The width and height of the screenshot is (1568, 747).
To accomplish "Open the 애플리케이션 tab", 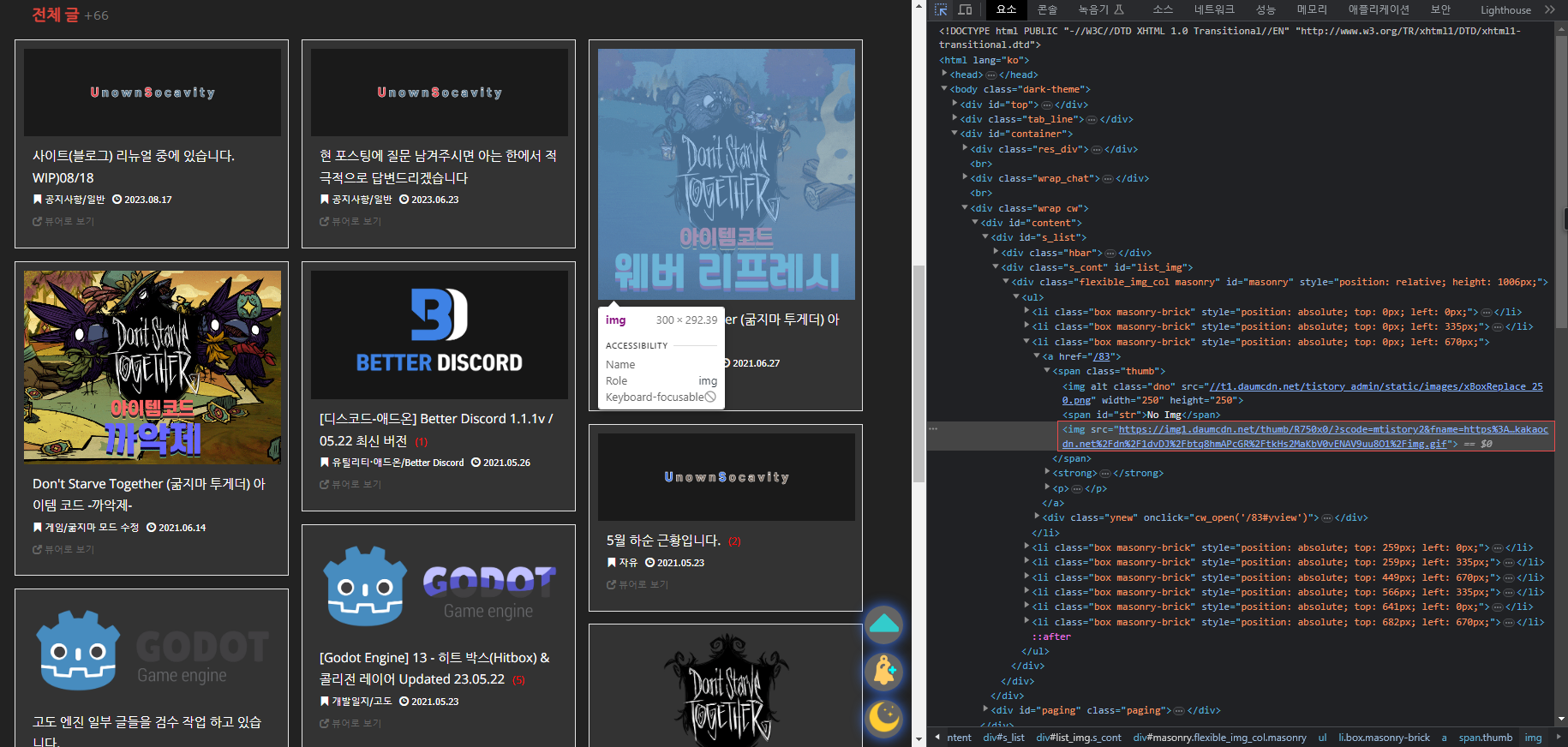I will (1379, 9).
